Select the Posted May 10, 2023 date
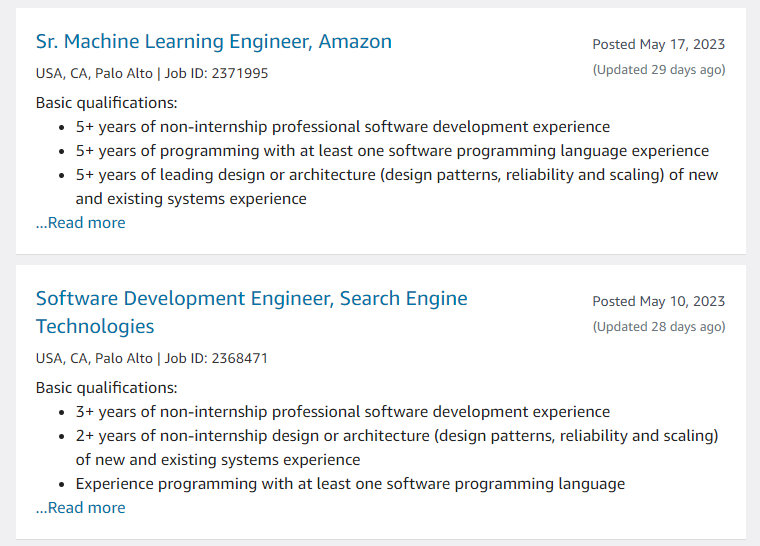 [658, 301]
